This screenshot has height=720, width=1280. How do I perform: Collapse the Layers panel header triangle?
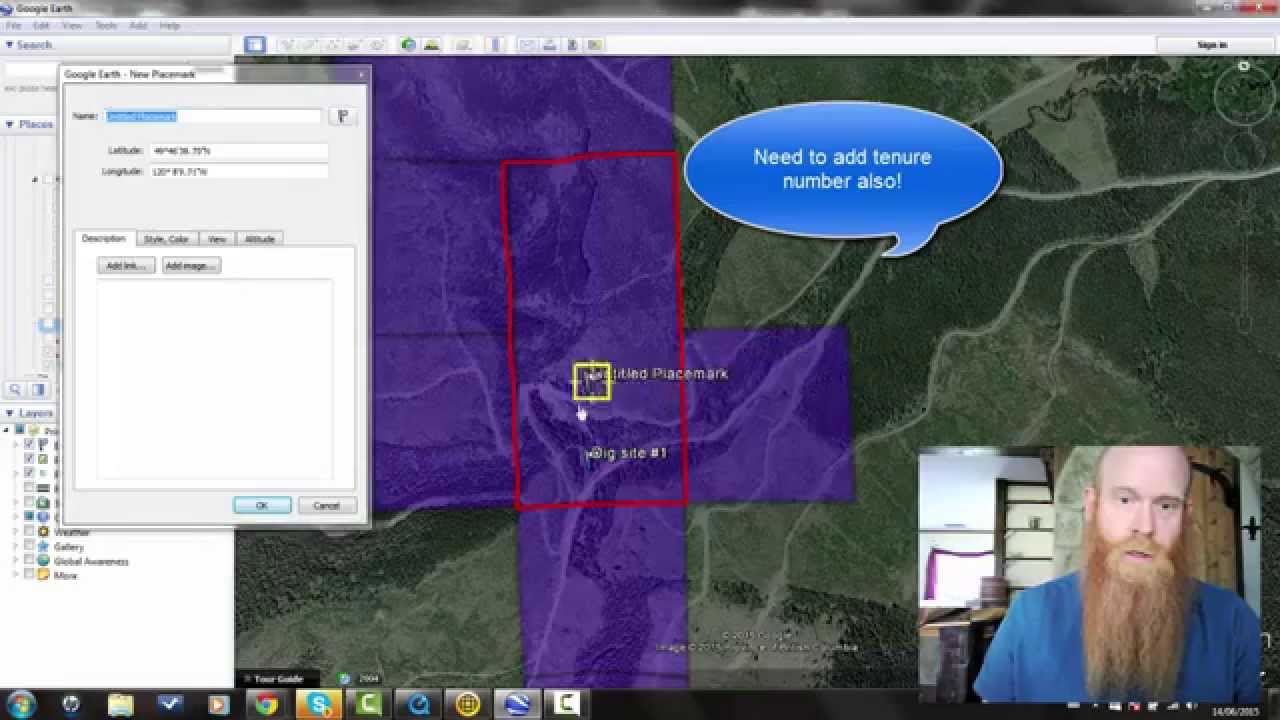(x=9, y=413)
